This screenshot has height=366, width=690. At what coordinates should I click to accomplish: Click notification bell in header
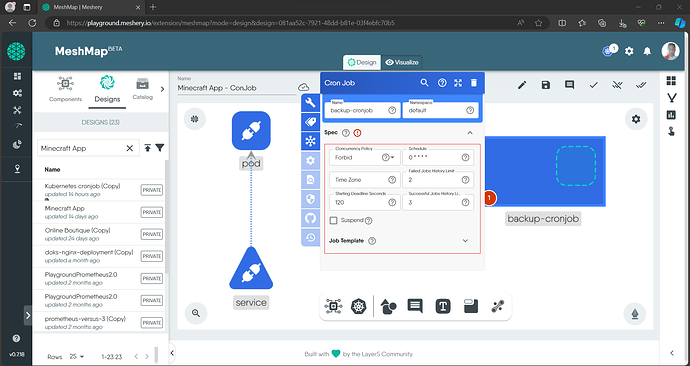(x=647, y=51)
